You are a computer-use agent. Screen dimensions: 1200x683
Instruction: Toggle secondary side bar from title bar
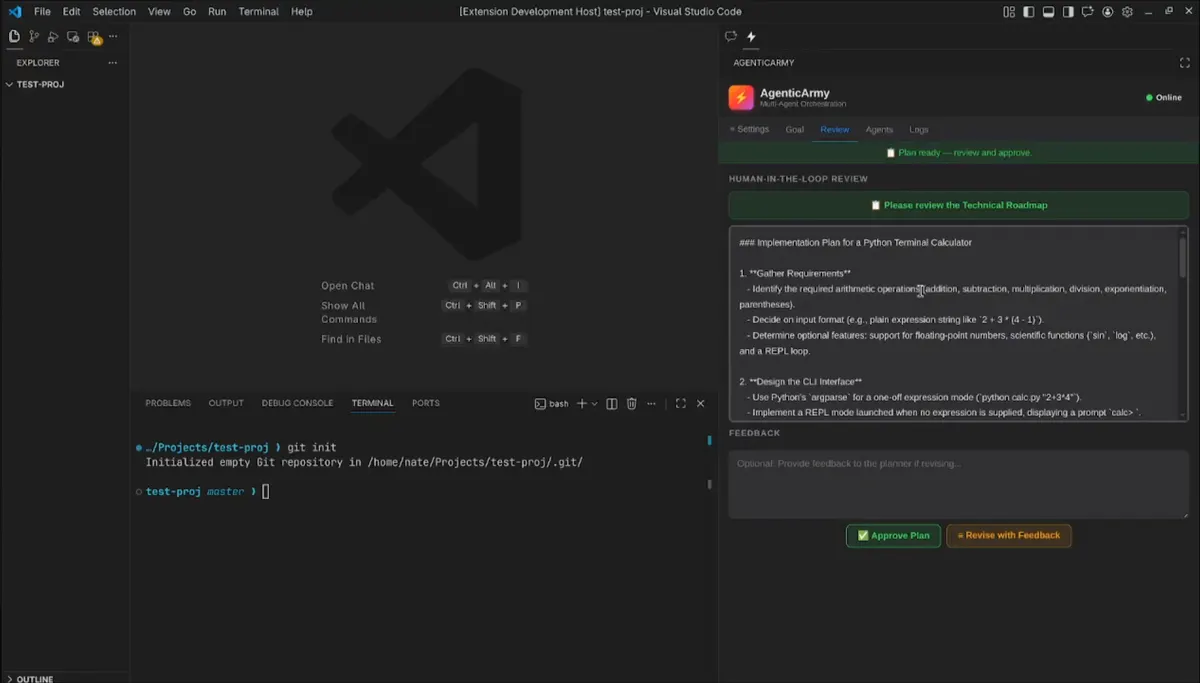(x=1068, y=12)
